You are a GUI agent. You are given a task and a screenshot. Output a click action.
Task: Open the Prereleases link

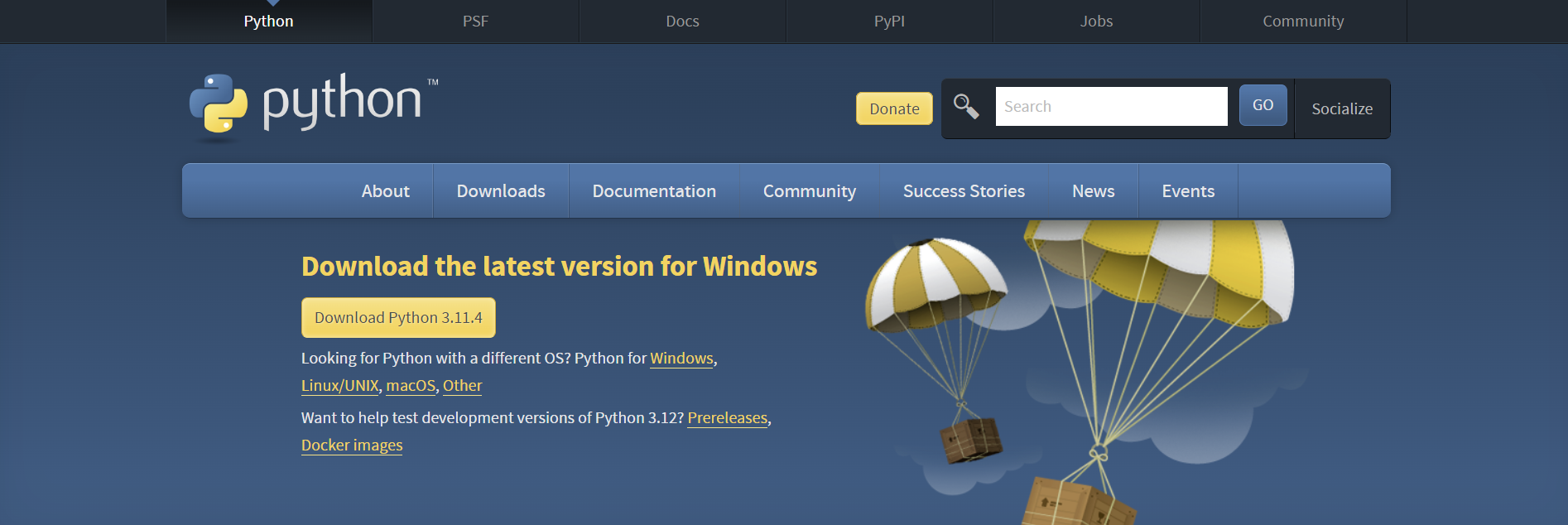coord(728,418)
